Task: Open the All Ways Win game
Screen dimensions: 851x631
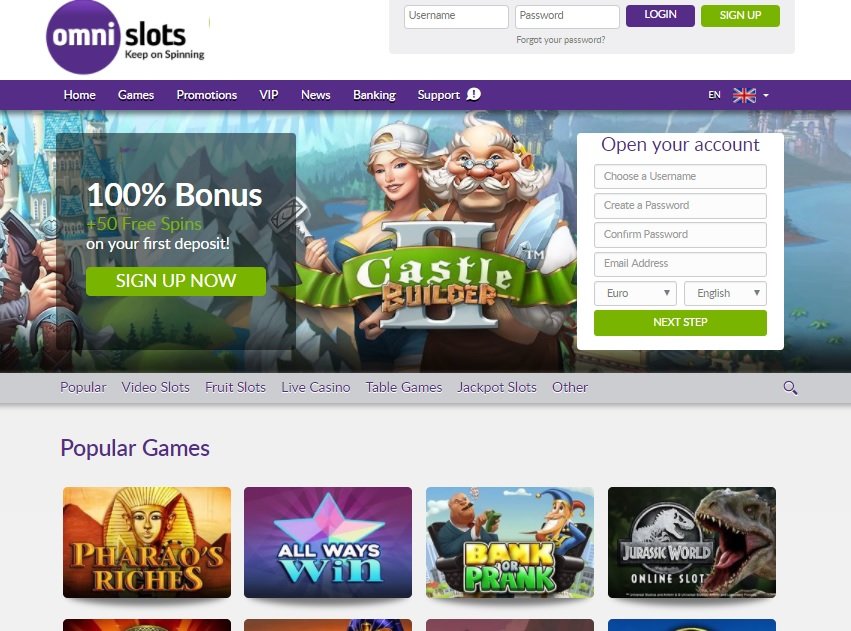Action: 328,542
